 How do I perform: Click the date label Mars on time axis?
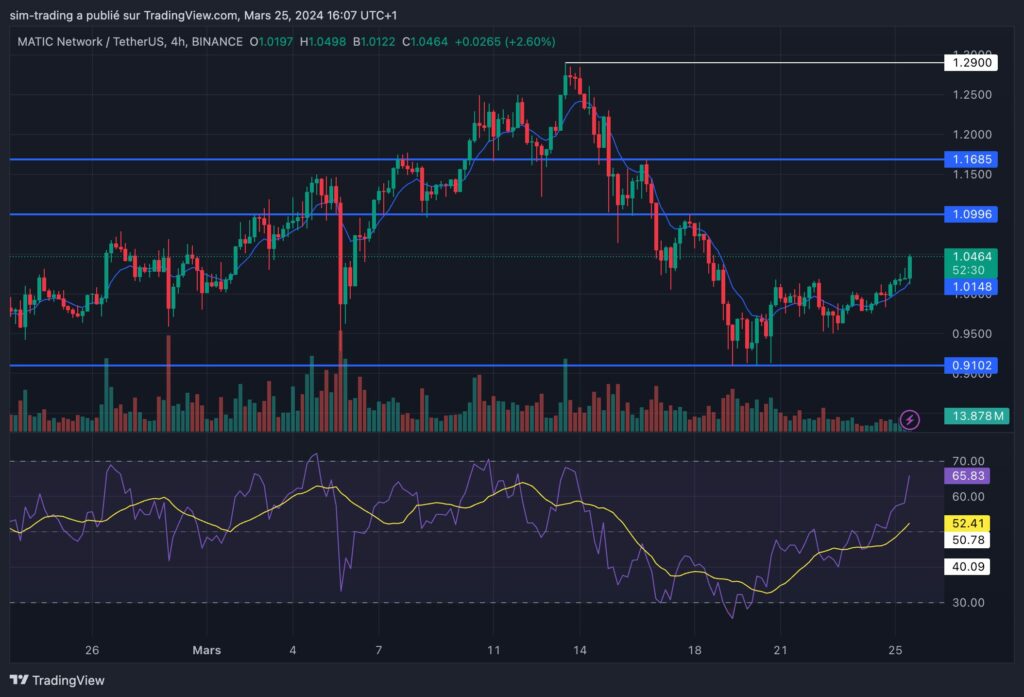[x=206, y=650]
